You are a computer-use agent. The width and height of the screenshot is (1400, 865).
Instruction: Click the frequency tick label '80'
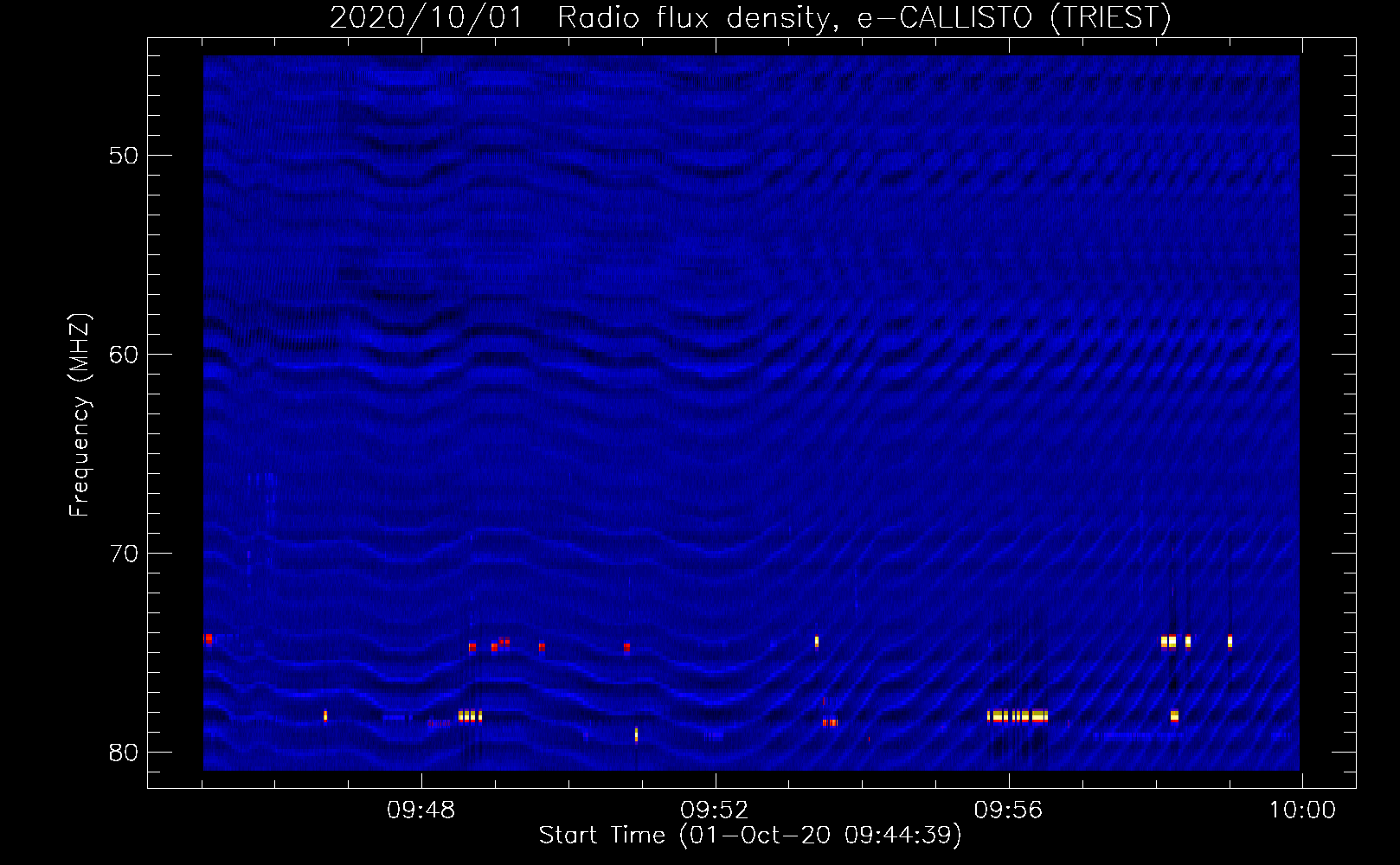click(x=124, y=753)
